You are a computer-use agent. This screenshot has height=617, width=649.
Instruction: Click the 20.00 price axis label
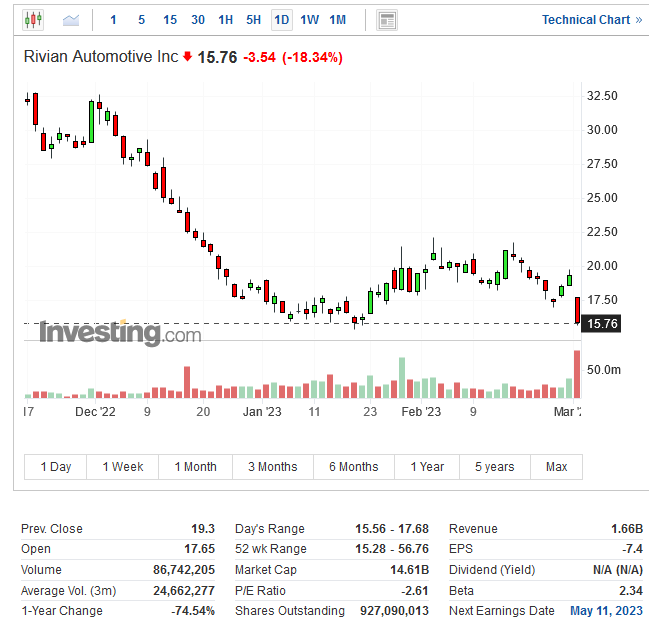(x=602, y=266)
